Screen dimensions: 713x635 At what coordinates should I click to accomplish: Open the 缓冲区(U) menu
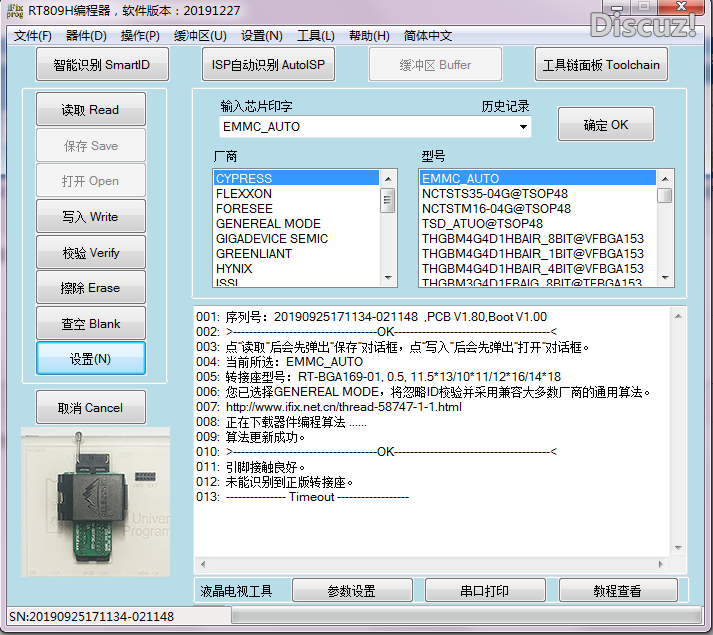(x=200, y=35)
